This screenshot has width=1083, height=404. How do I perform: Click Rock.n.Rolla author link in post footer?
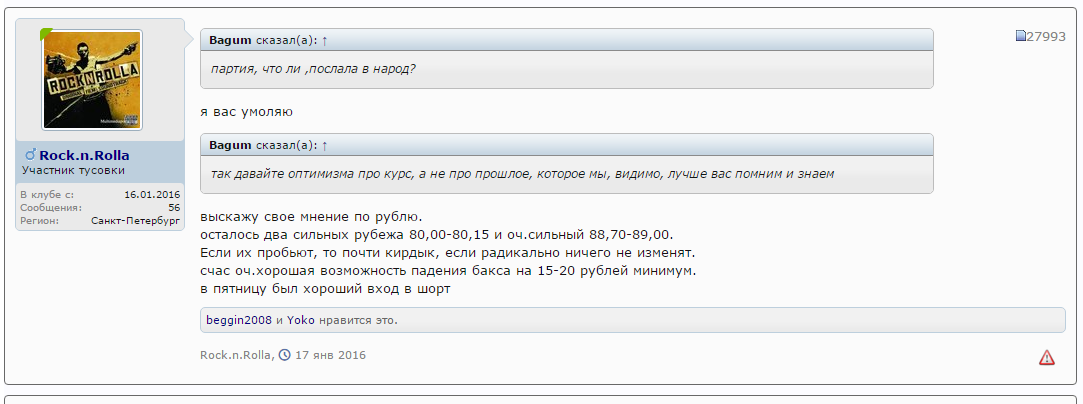point(236,355)
